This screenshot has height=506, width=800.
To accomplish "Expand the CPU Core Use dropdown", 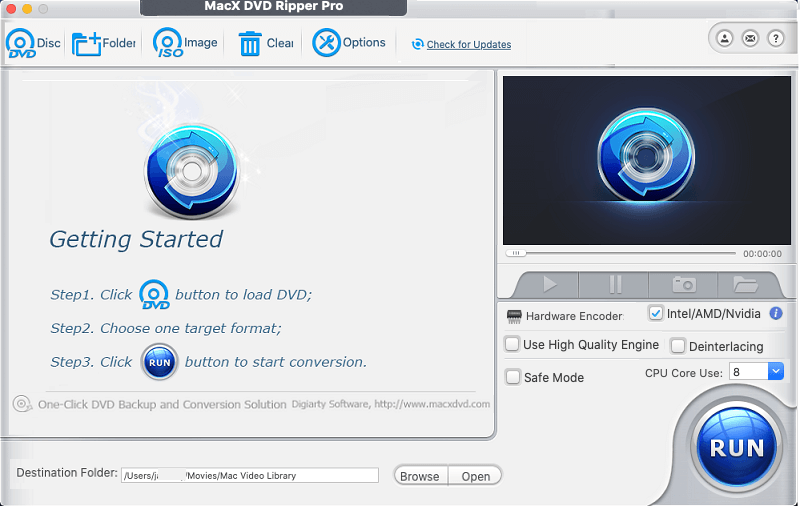I will 776,371.
